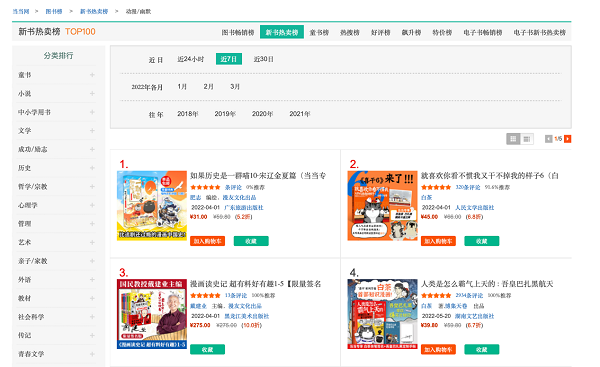Open cover image of 就喜欢你看不惯我 book
The image size is (600, 367).
coord(382,206)
